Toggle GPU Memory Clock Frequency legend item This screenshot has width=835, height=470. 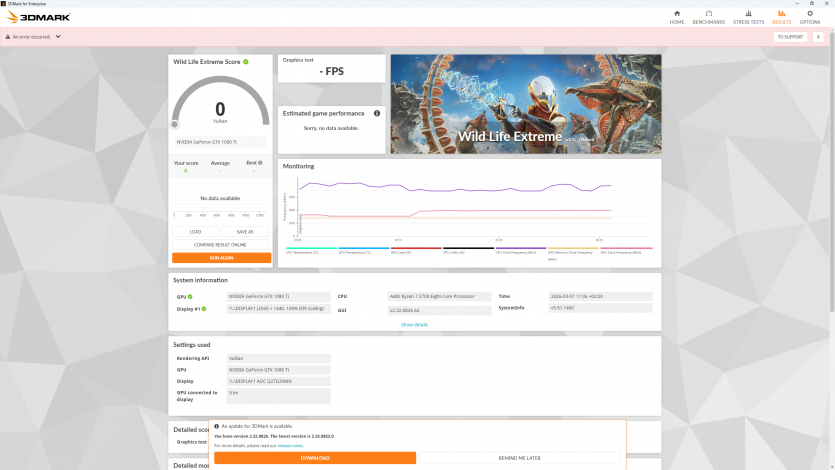tap(573, 250)
